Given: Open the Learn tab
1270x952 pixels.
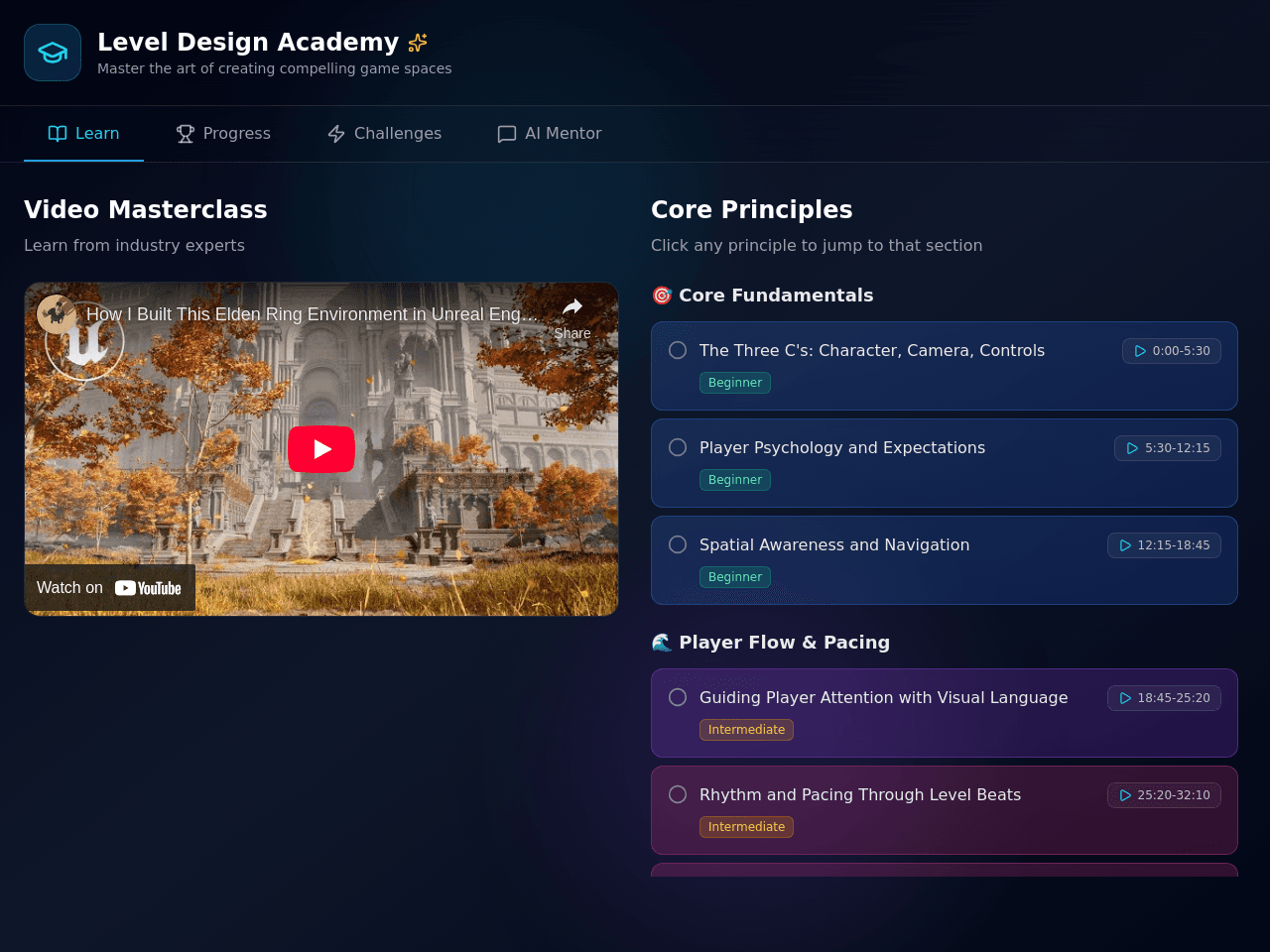Looking at the screenshot, I should point(83,134).
